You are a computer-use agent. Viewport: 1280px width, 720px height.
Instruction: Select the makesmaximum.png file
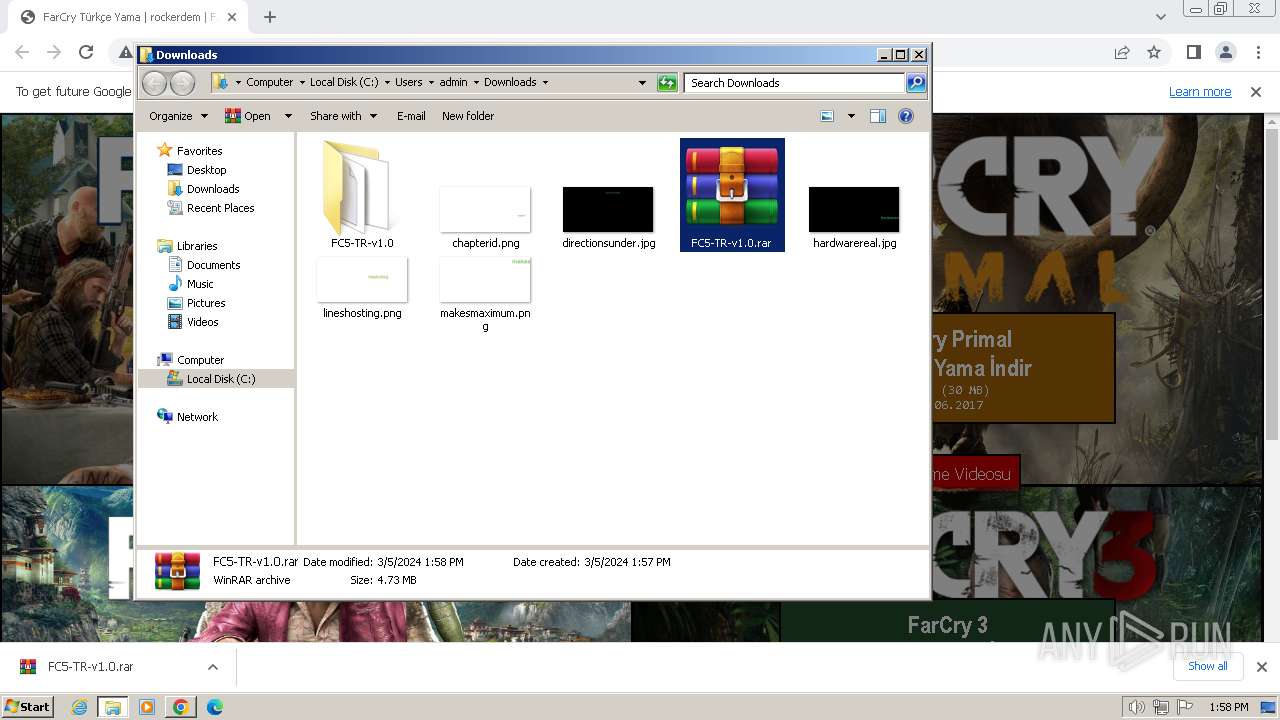[x=485, y=294]
